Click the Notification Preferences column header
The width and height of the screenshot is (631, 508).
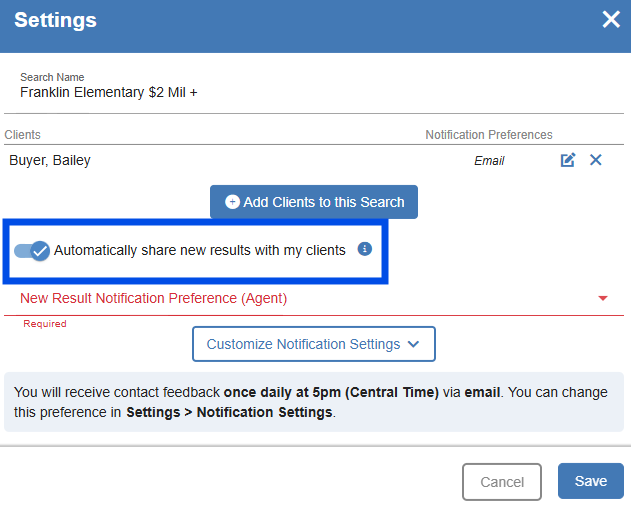pyautogui.click(x=488, y=135)
